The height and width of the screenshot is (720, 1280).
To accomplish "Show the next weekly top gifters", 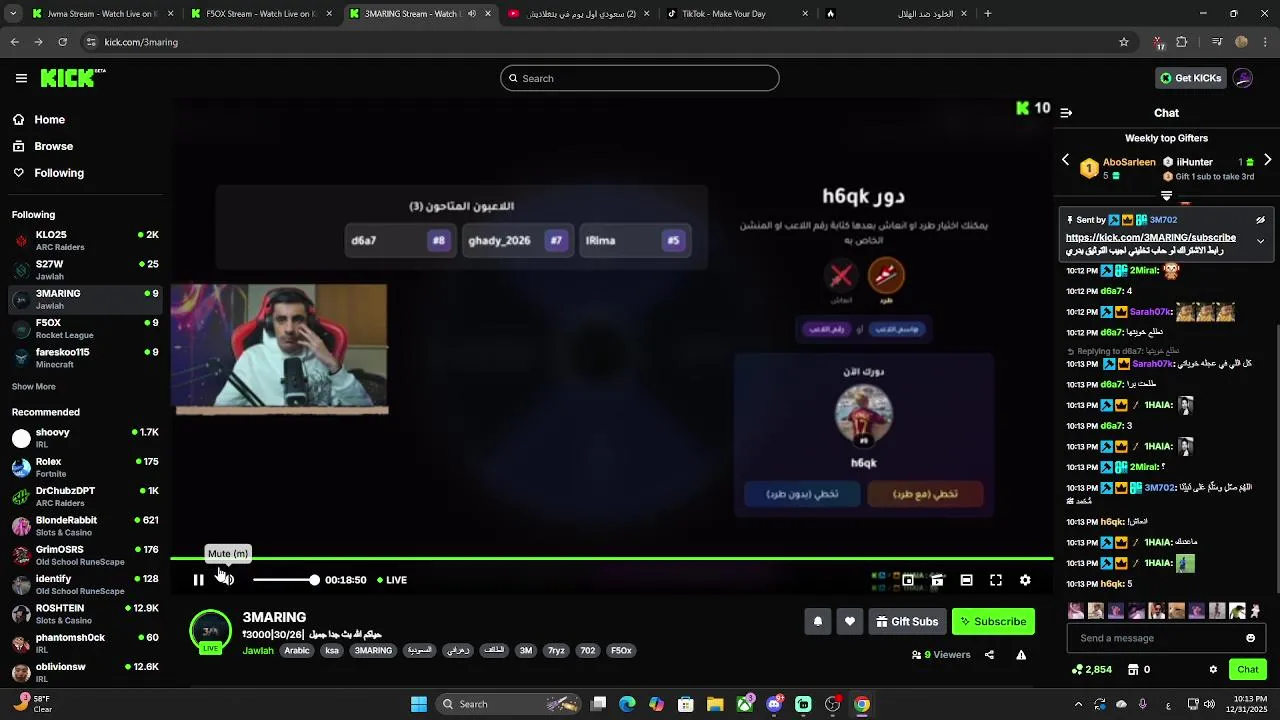I will (x=1268, y=160).
